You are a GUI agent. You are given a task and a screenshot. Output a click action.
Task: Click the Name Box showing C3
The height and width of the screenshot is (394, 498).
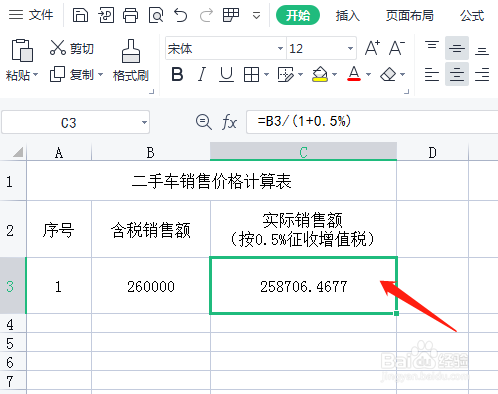click(69, 123)
